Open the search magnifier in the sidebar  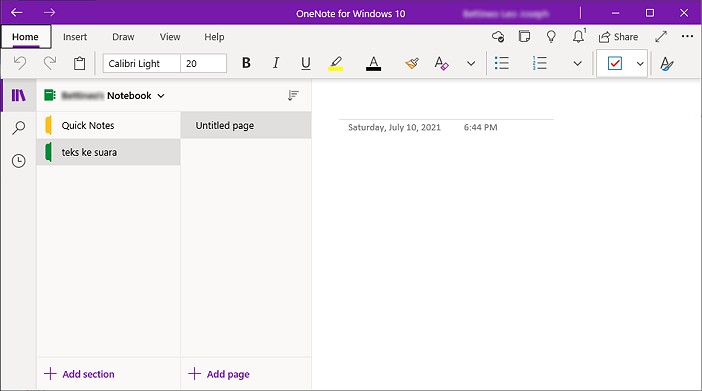click(x=18, y=128)
